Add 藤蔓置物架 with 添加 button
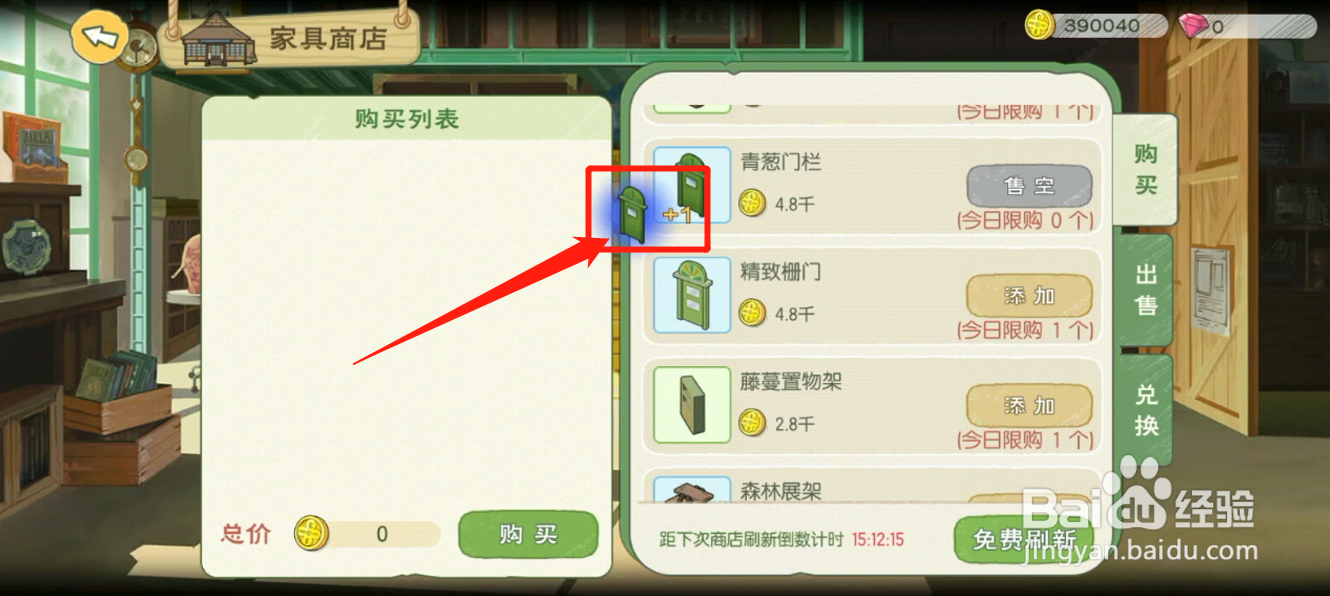The width and height of the screenshot is (1330, 596). point(1029,406)
